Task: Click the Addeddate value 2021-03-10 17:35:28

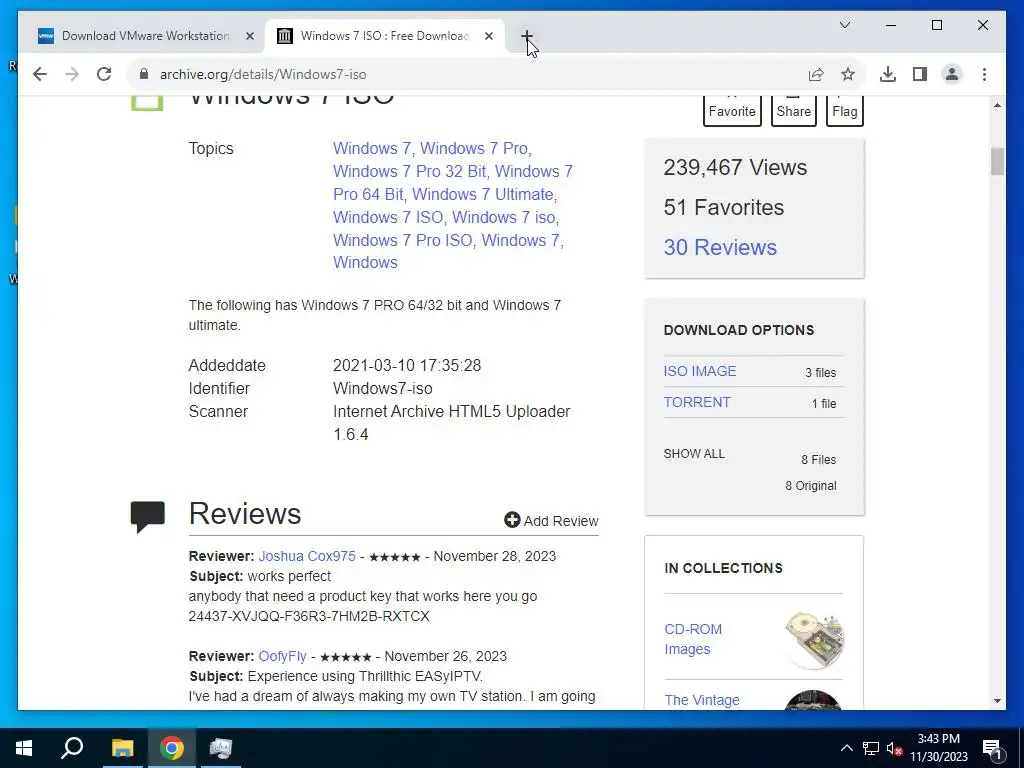Action: (407, 366)
